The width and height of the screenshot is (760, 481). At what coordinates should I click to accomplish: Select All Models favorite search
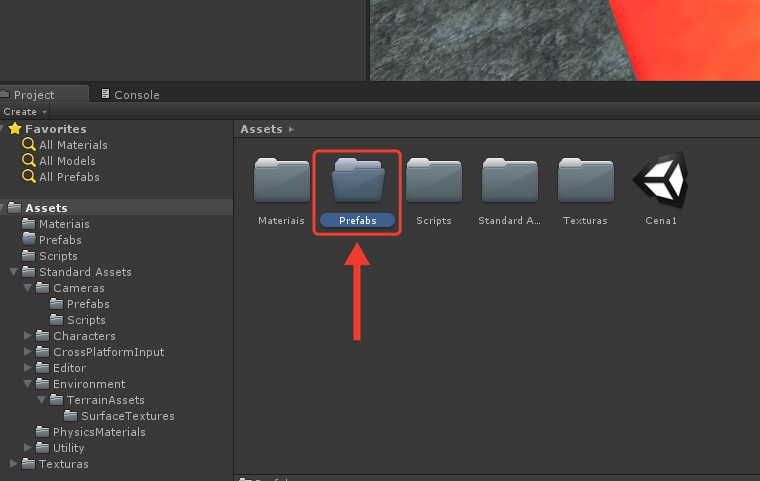tap(67, 160)
